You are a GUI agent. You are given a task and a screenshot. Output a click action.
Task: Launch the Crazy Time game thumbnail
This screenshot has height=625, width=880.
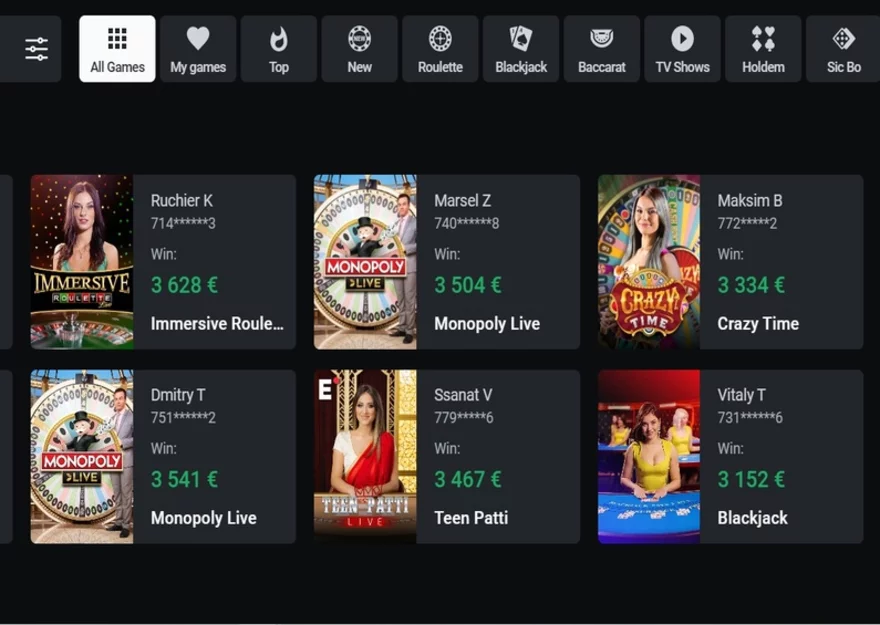pyautogui.click(x=649, y=262)
